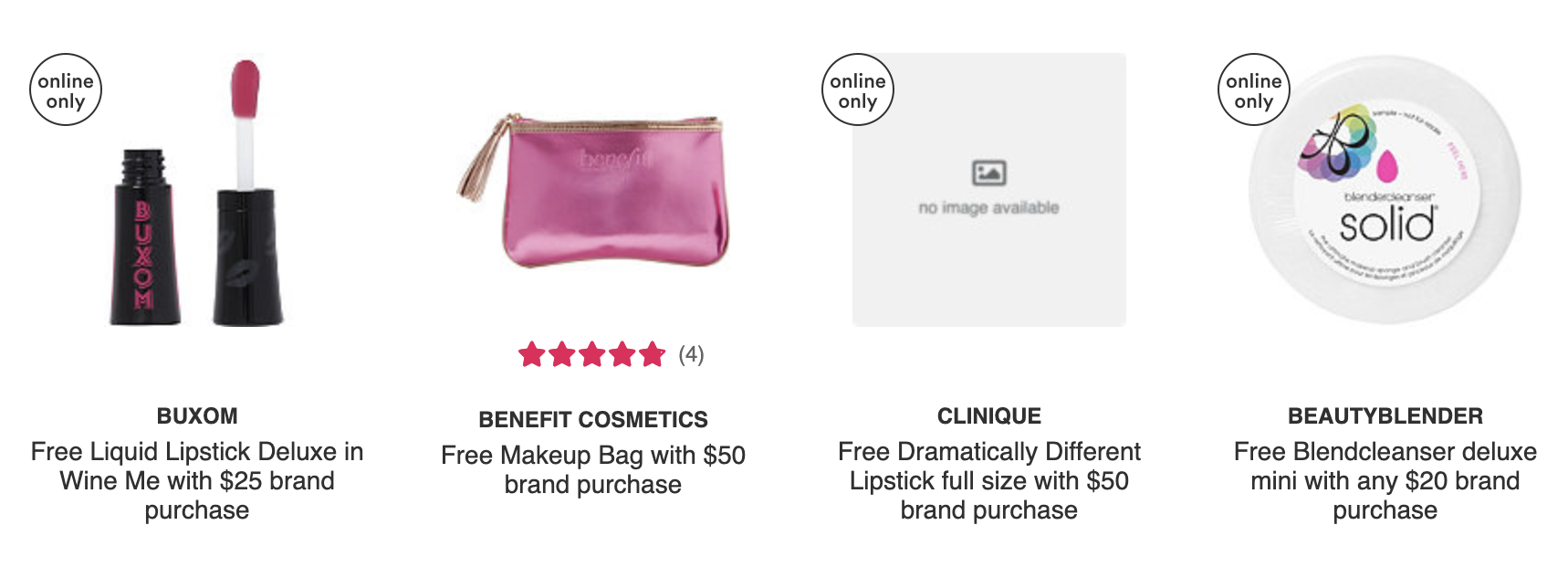
Task: Open the BUXOM brand link
Action: click(197, 416)
